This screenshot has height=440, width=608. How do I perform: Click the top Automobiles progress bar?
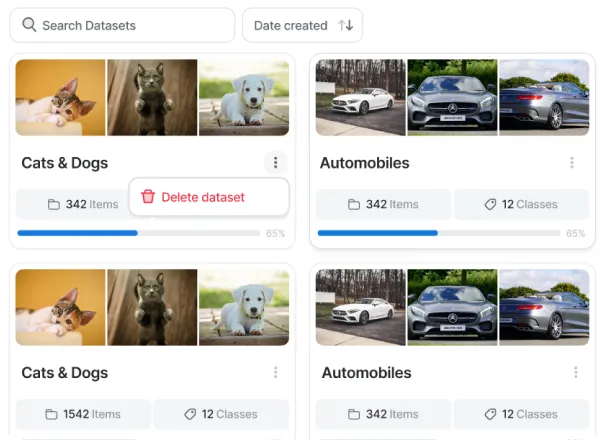440,233
